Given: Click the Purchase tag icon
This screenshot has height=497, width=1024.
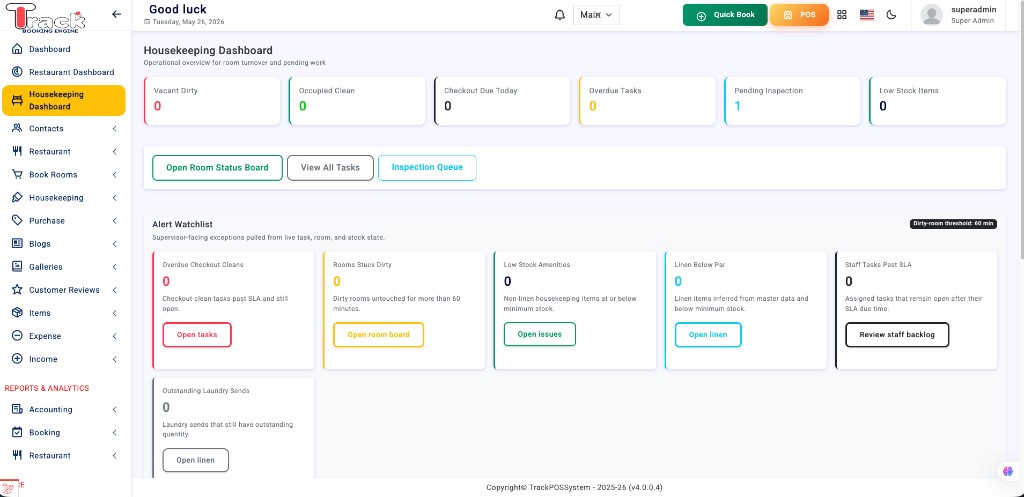Looking at the screenshot, I should click(x=18, y=221).
